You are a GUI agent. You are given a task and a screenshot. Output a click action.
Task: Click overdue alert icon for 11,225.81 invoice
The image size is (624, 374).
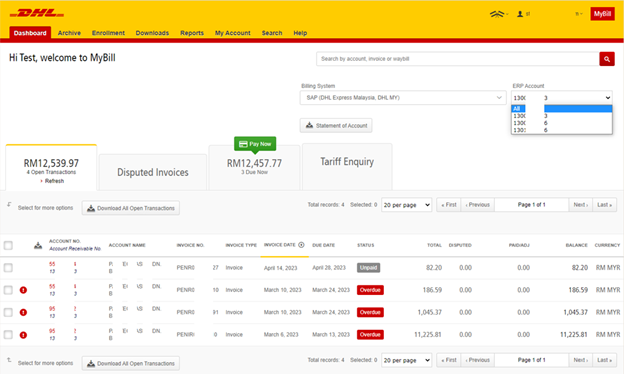23,335
